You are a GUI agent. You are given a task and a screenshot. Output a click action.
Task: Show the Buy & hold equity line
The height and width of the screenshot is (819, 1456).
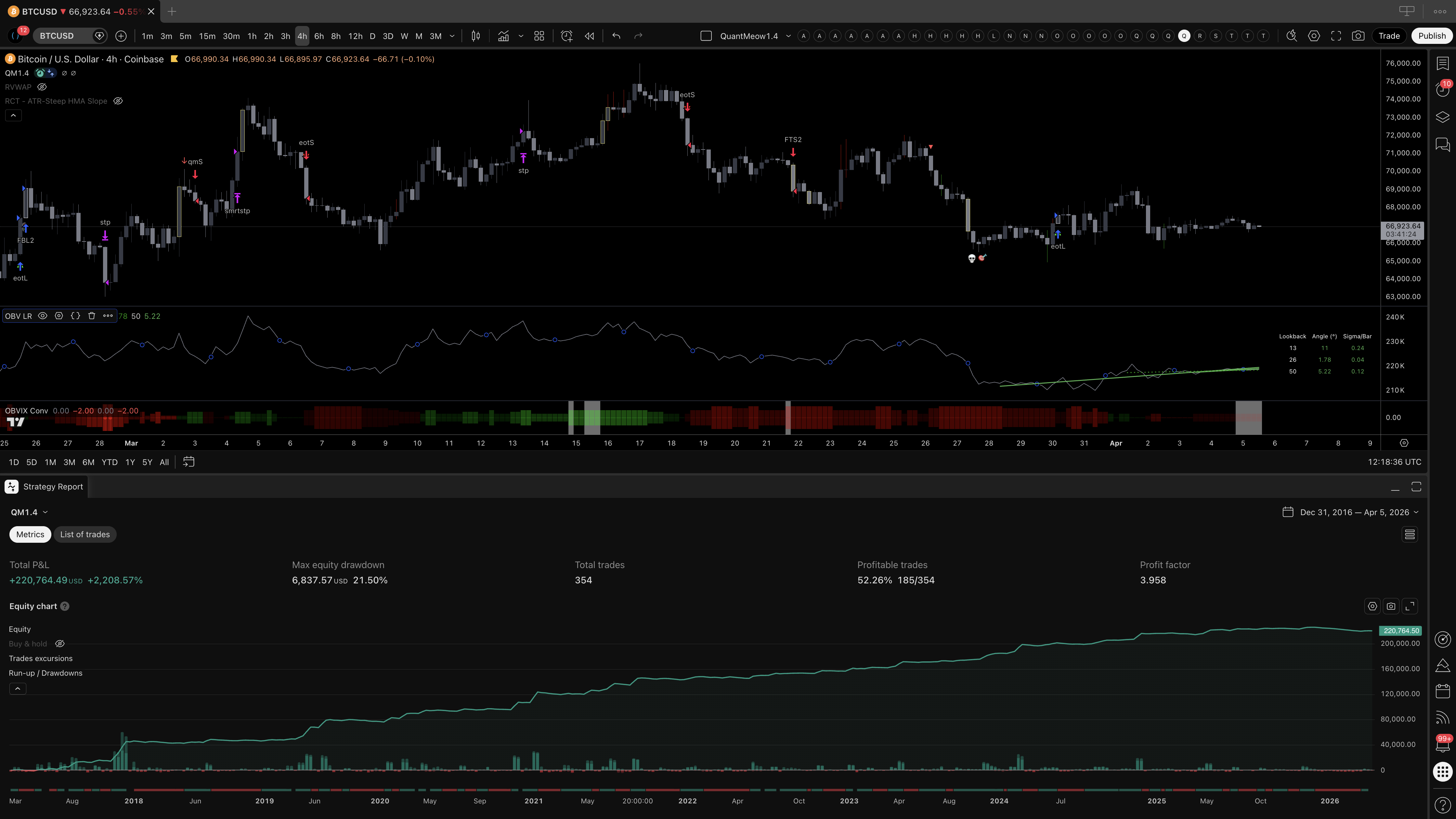[x=60, y=644]
